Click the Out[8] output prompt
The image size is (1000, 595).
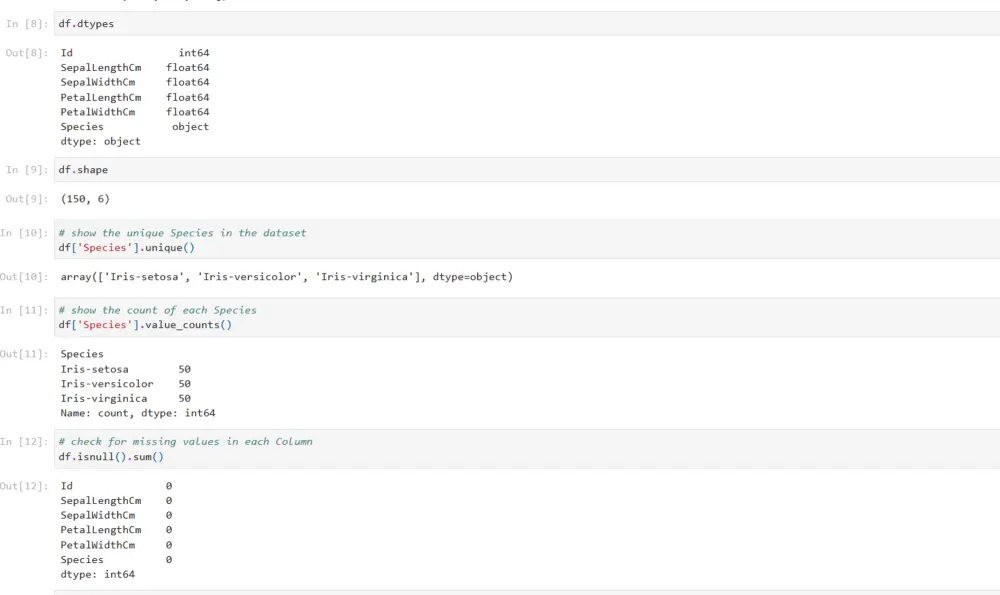26,53
